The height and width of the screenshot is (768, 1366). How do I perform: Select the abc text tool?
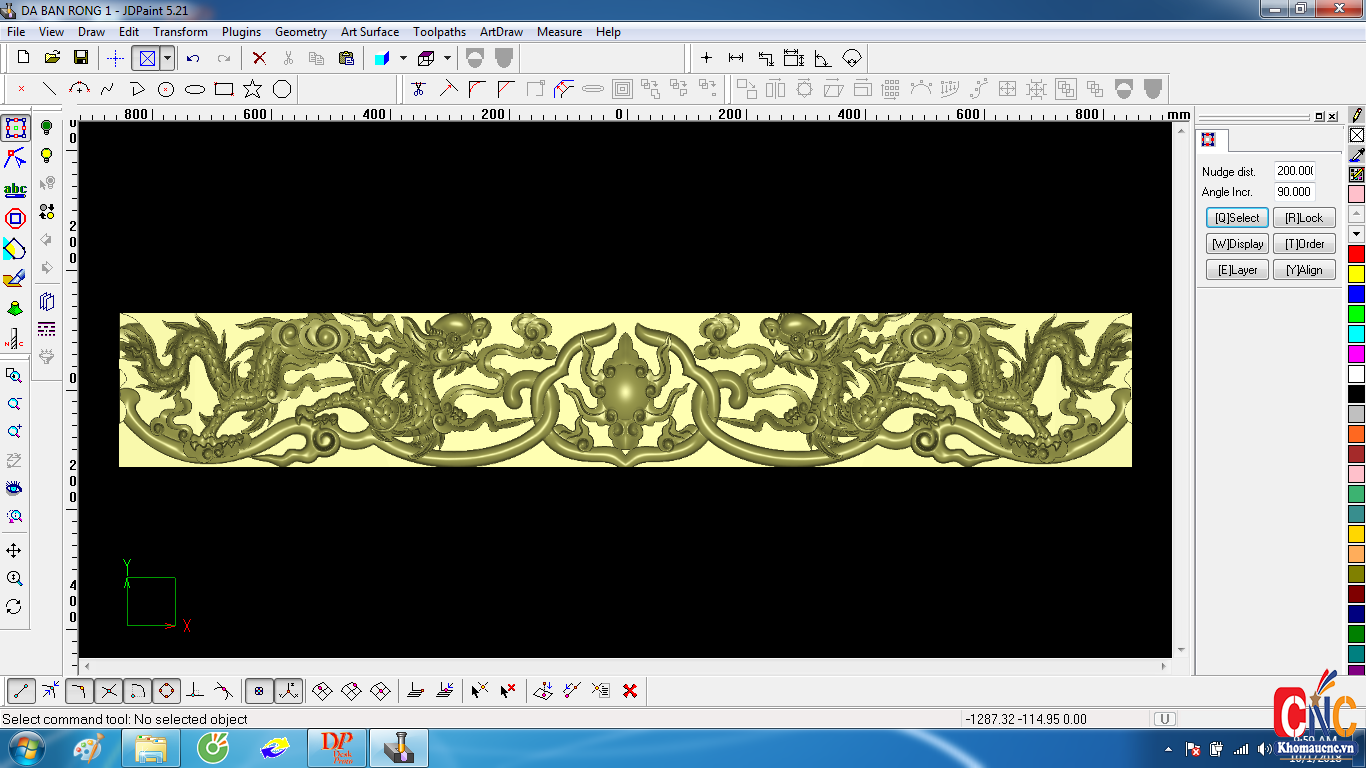pyautogui.click(x=15, y=189)
